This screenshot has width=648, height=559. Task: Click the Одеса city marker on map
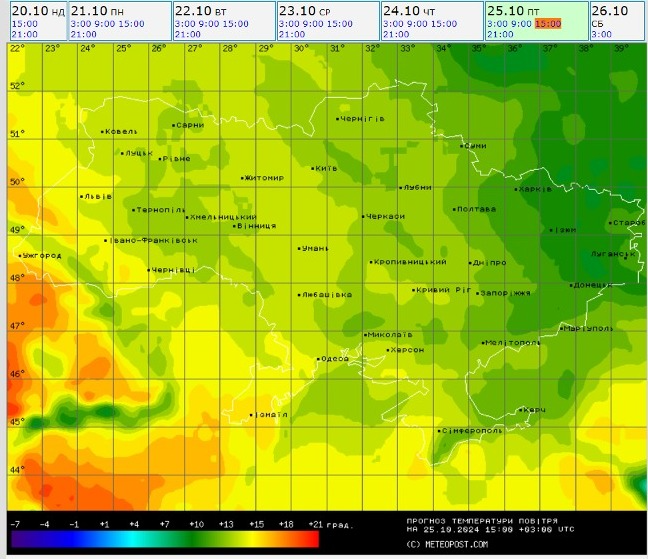pyautogui.click(x=318, y=358)
